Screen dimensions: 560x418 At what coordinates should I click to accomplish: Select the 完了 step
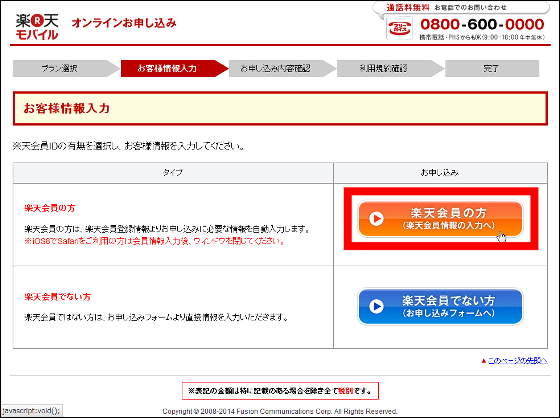coord(492,68)
